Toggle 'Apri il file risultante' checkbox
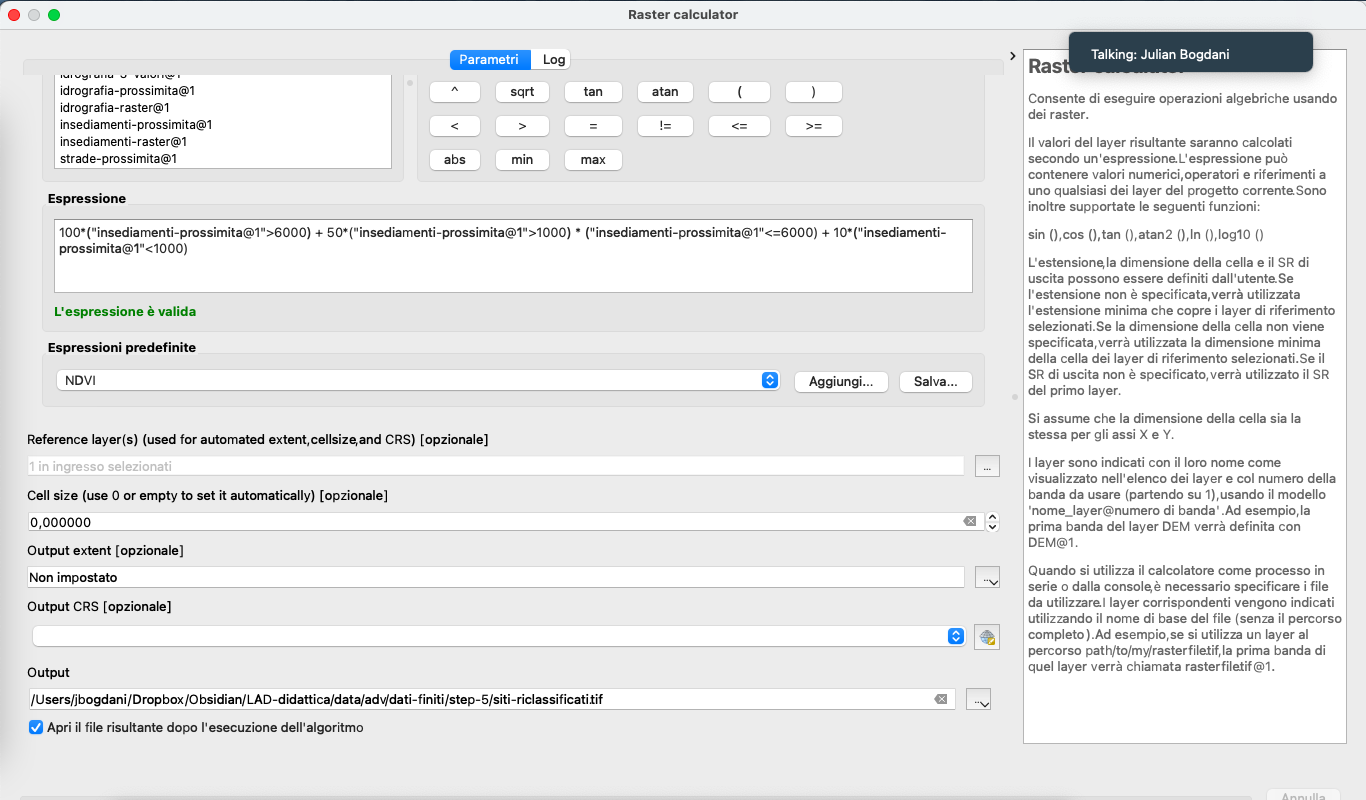The height and width of the screenshot is (800, 1366). coord(36,728)
